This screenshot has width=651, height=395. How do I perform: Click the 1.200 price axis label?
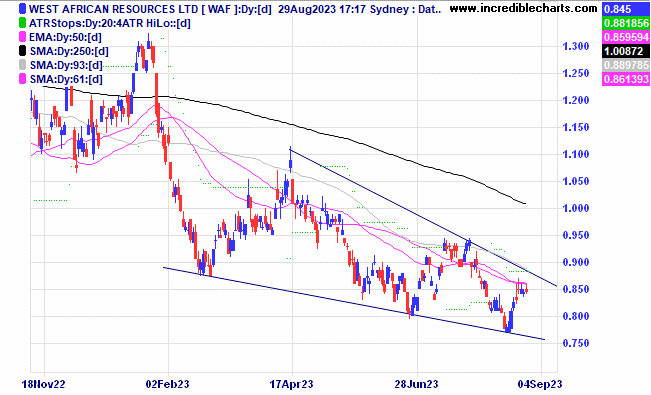[575, 100]
